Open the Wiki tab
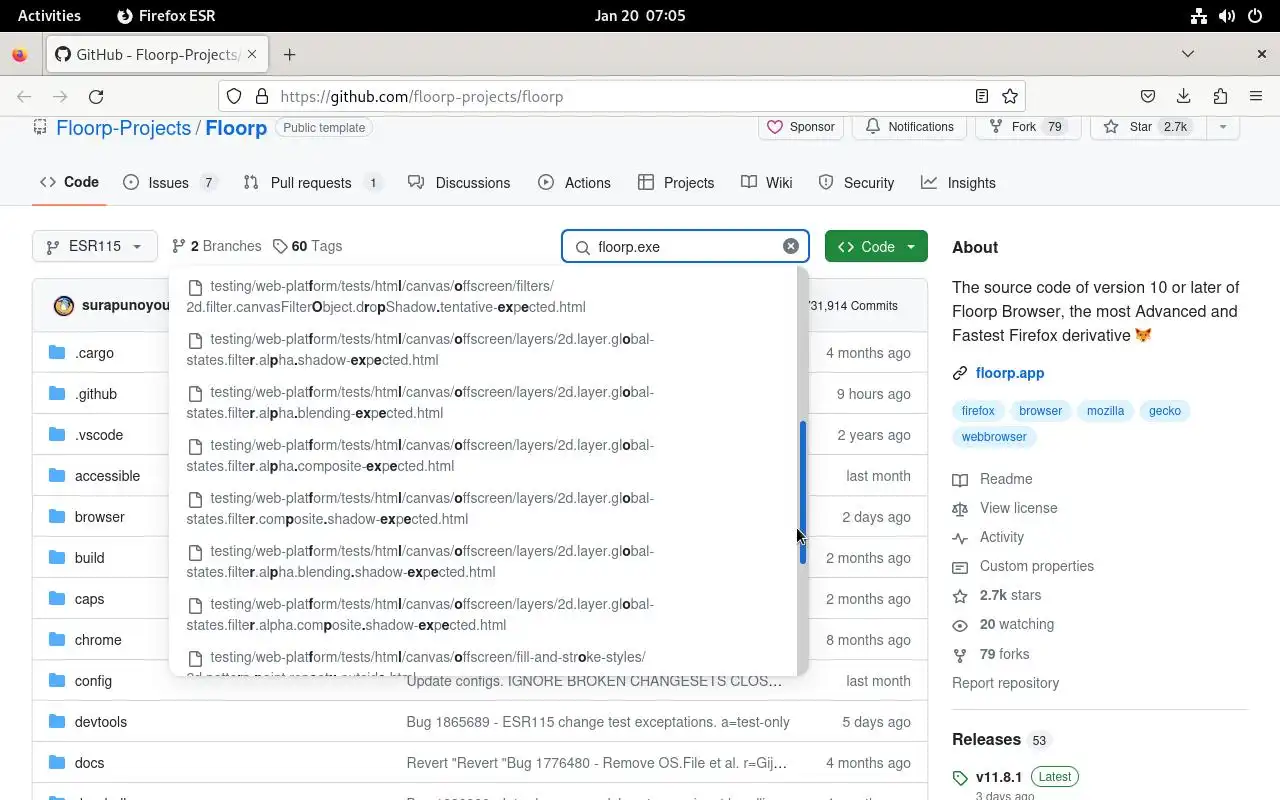Viewport: 1280px width, 800px height. pyautogui.click(x=767, y=182)
